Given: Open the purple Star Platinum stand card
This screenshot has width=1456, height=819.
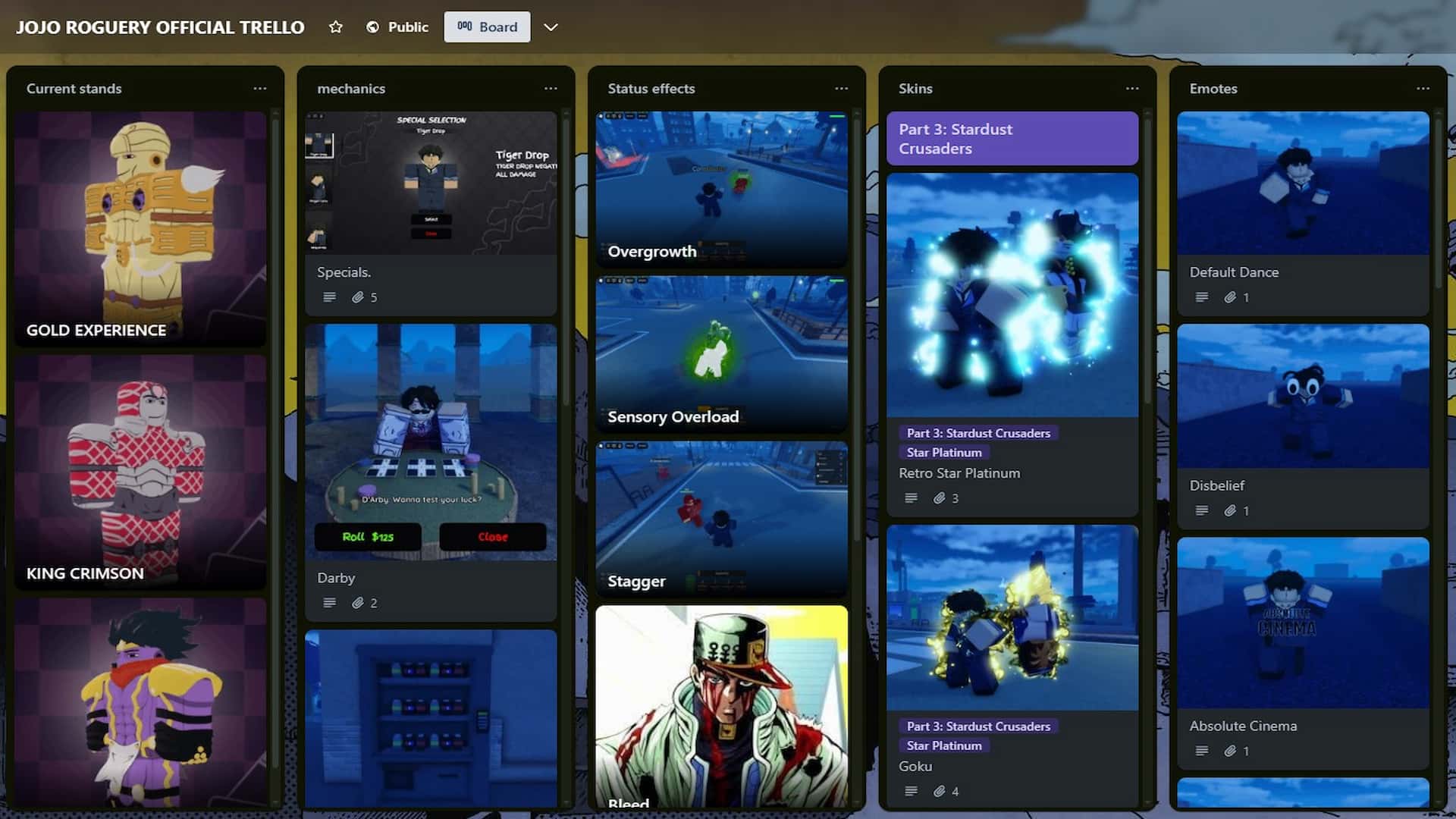Looking at the screenshot, I should click(140, 703).
